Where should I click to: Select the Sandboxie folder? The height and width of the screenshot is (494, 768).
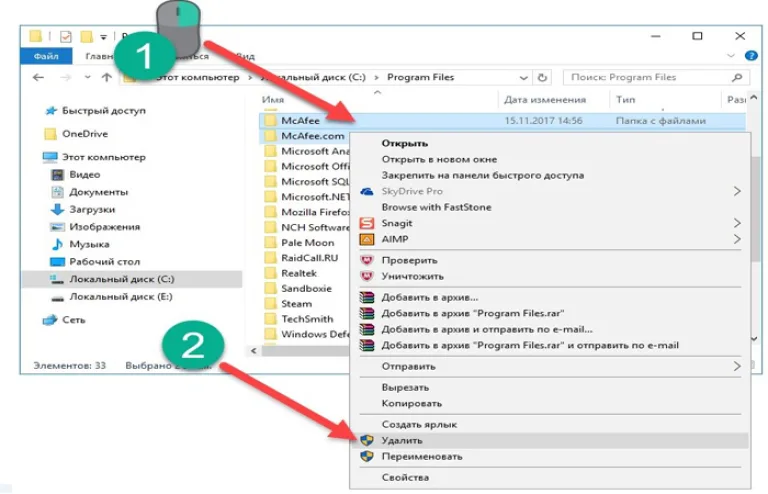coord(306,288)
